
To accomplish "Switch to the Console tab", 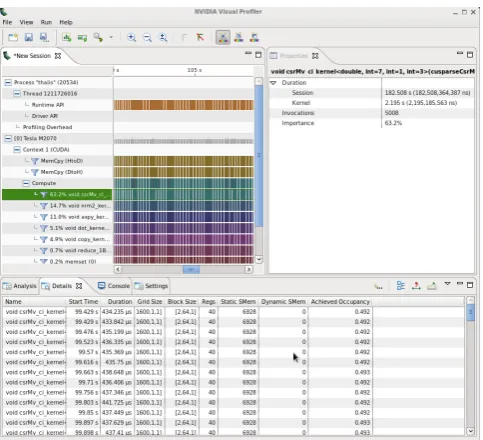I will [x=114, y=286].
